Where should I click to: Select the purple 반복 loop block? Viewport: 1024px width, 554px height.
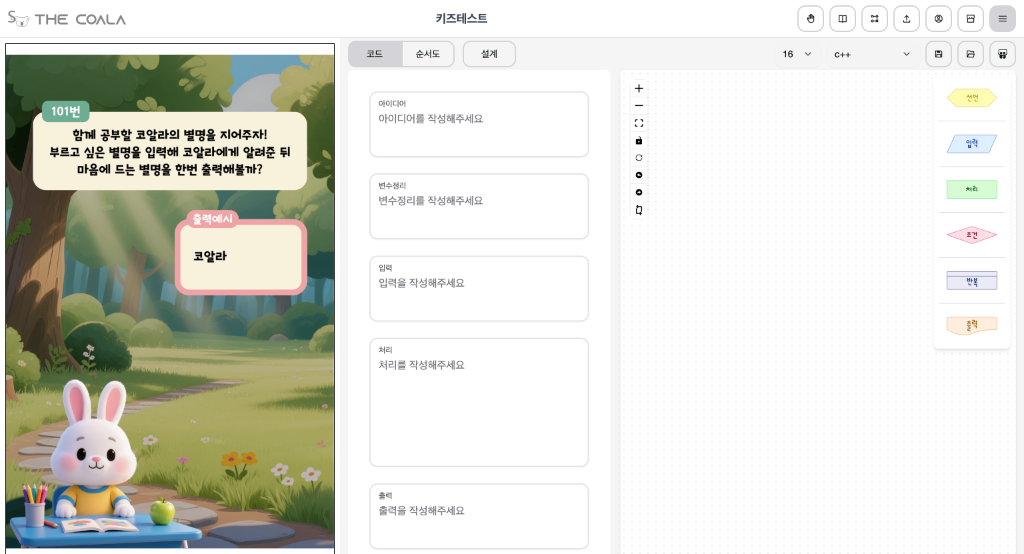tap(972, 281)
